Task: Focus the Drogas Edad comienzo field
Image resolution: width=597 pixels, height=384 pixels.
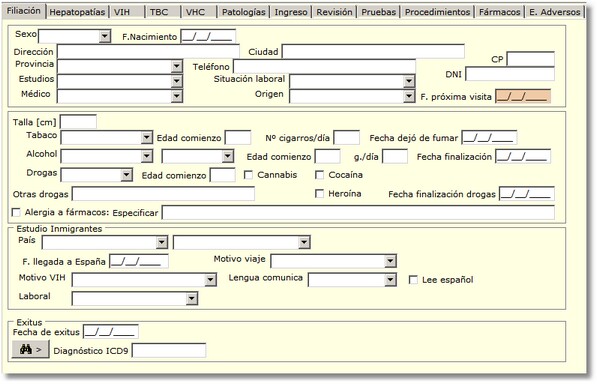Action: (223, 175)
